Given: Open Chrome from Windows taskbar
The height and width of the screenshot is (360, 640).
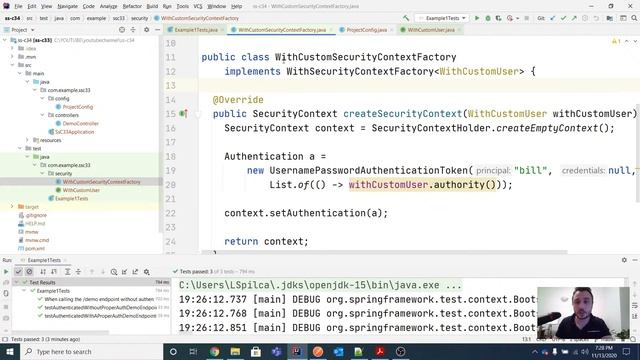Looking at the screenshot, I should pos(214,351).
